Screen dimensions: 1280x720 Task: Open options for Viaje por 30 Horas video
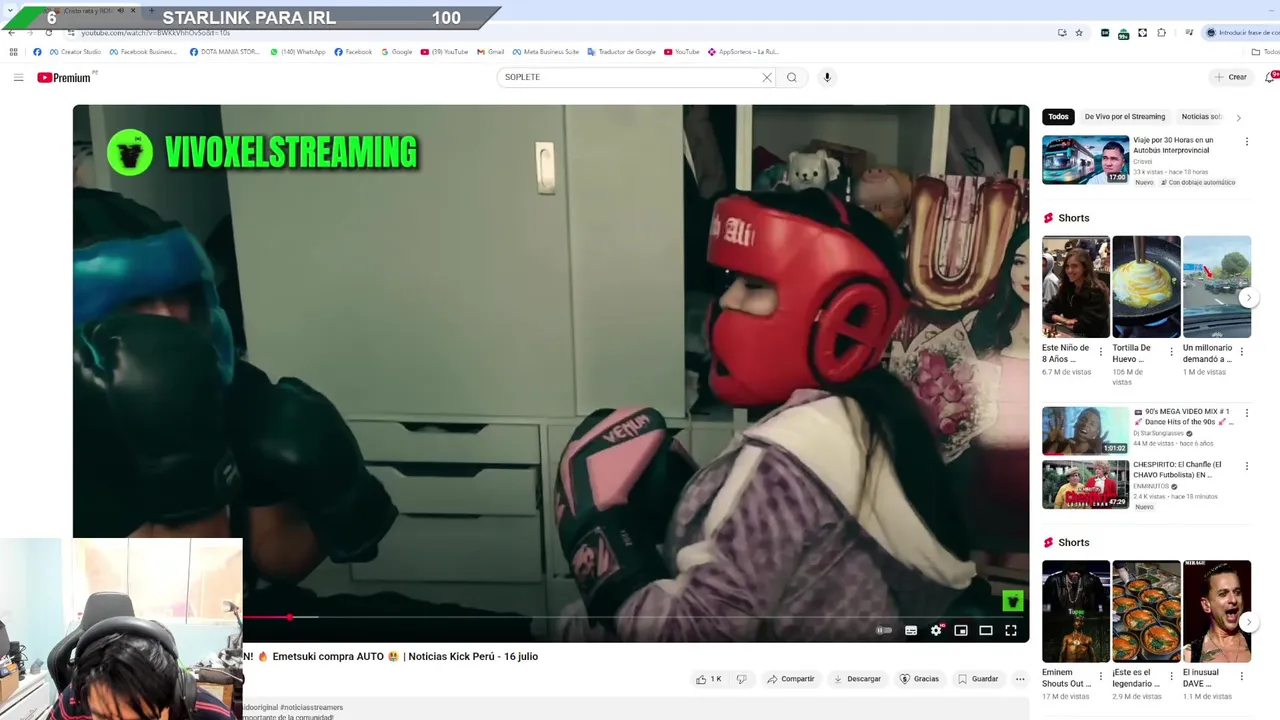[1246, 141]
